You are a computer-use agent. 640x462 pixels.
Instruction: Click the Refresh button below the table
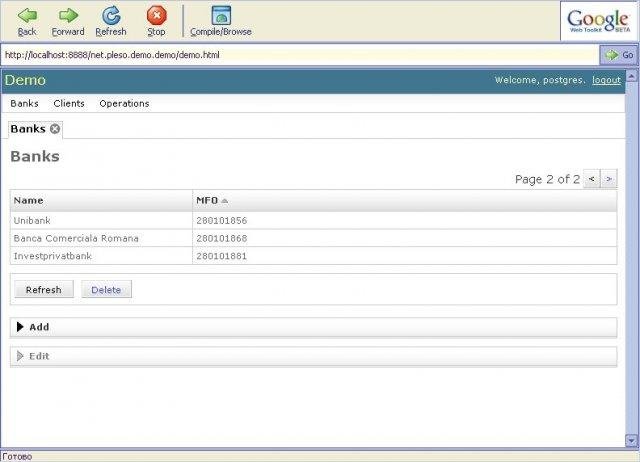[43, 290]
